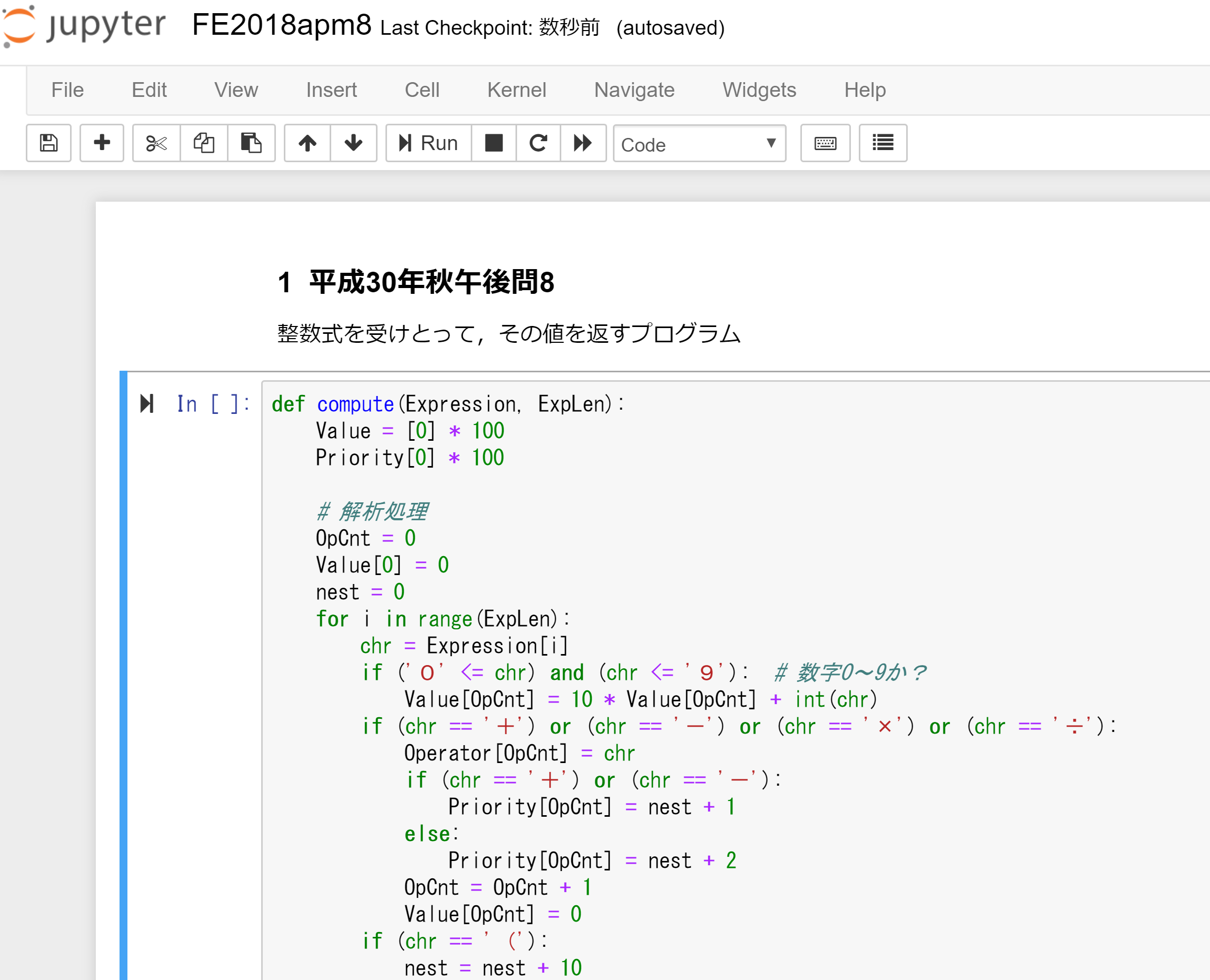
Task: Click the FE2018apm8 notebook title to rename
Action: [x=282, y=25]
